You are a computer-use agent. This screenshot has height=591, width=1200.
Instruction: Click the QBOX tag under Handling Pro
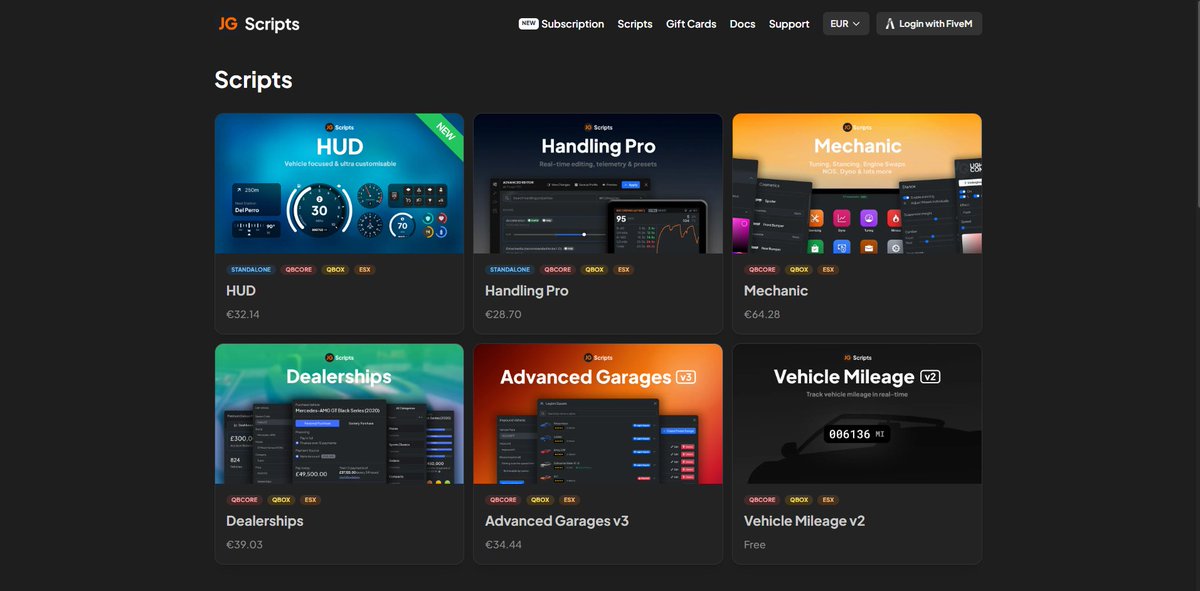pos(594,270)
